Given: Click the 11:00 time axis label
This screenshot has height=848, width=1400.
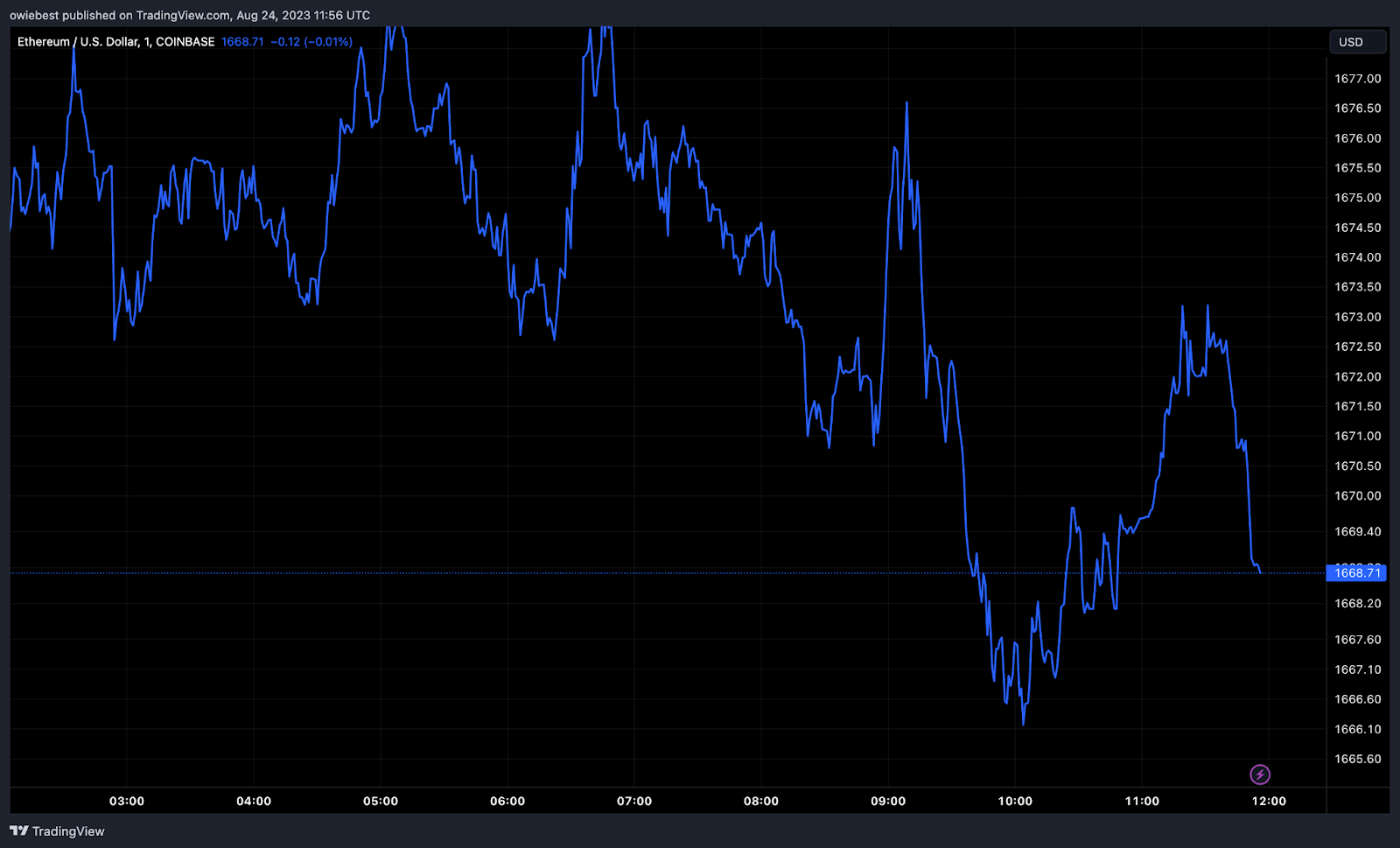Looking at the screenshot, I should point(1142,801).
